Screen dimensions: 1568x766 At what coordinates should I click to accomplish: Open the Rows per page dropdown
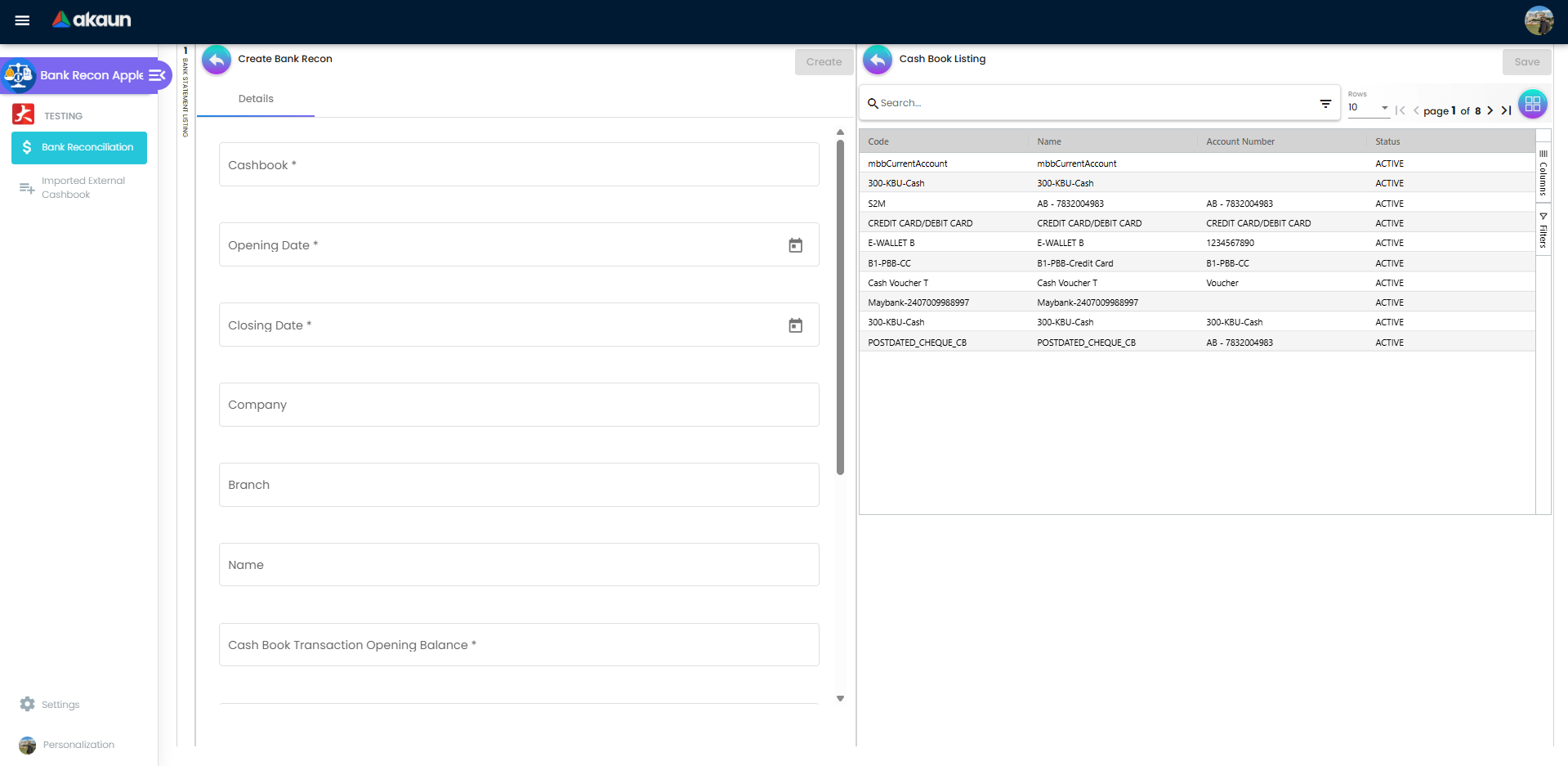[x=1368, y=106]
